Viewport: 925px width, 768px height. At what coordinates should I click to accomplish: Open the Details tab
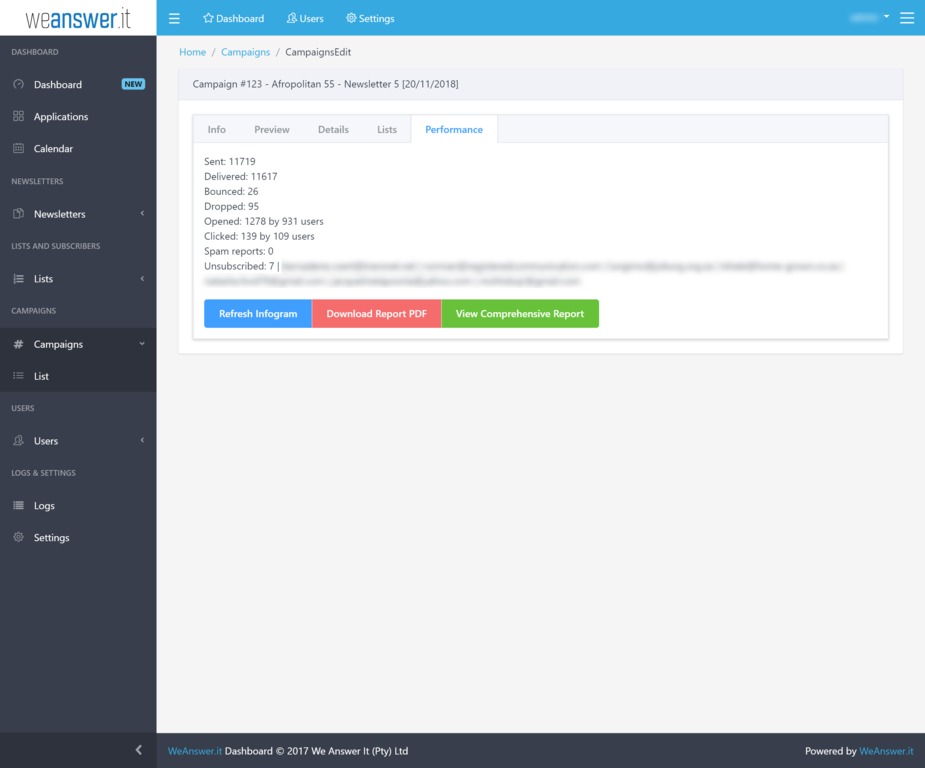(333, 130)
